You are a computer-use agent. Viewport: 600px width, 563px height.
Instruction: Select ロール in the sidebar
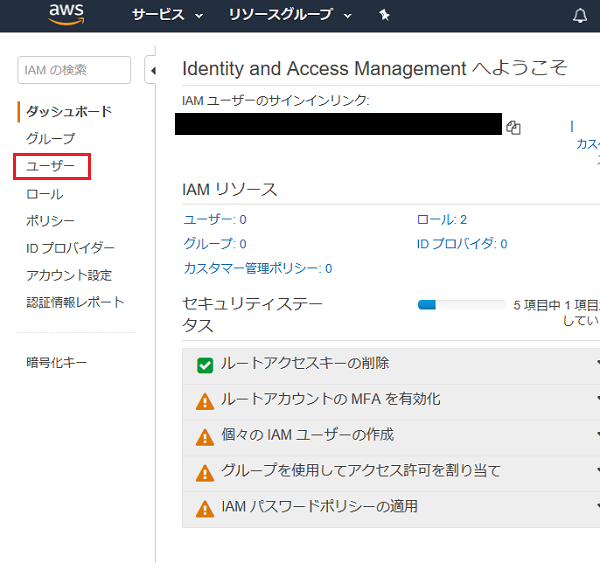click(x=45, y=194)
